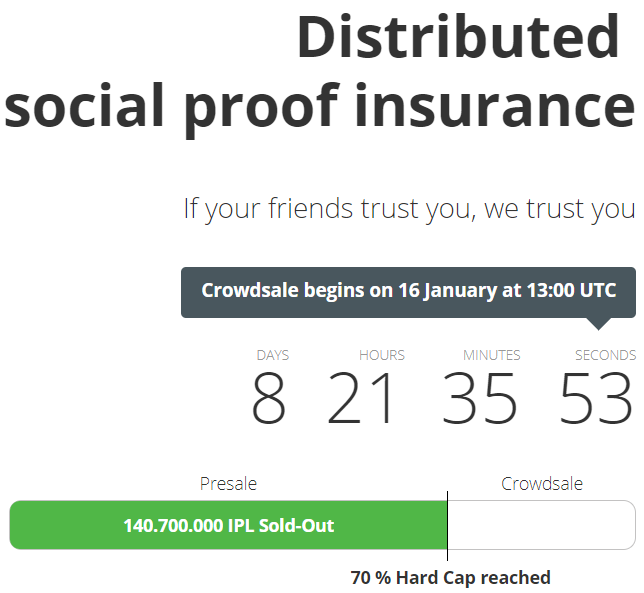The height and width of the screenshot is (593, 644).
Task: Click the '70 % Hard Cap reached' text
Action: tap(451, 578)
